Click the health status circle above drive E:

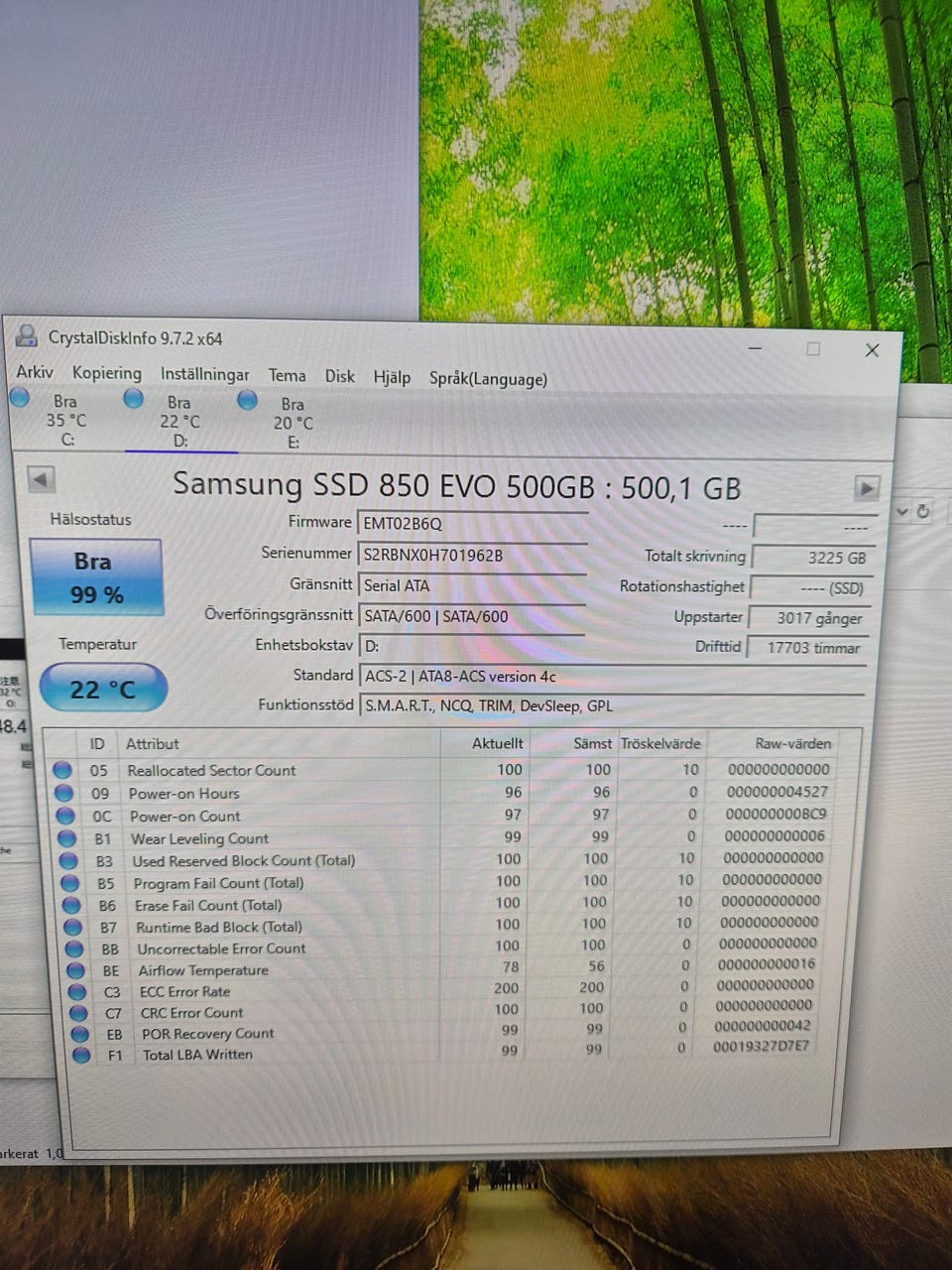click(x=247, y=400)
